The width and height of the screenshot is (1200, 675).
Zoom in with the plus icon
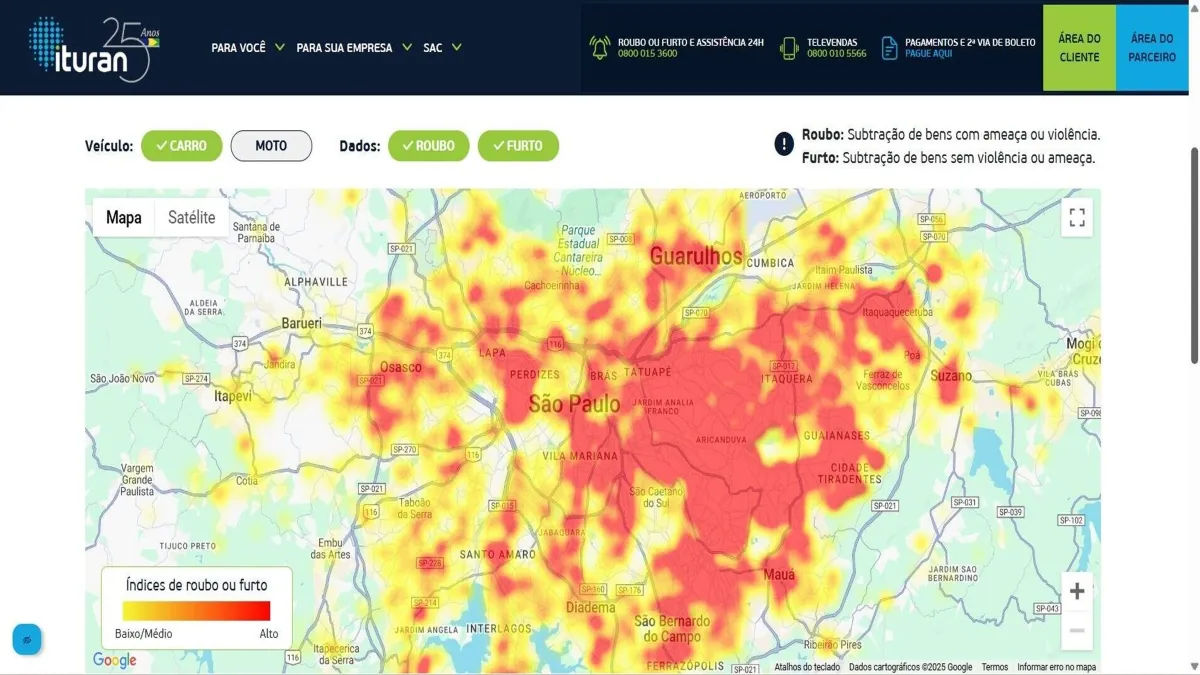pos(1076,591)
